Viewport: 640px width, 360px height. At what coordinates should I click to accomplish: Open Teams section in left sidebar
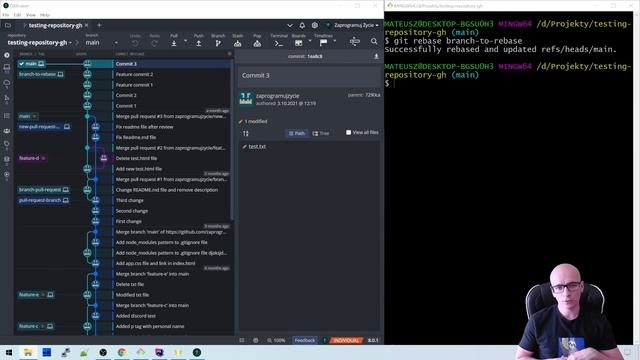coord(7,131)
